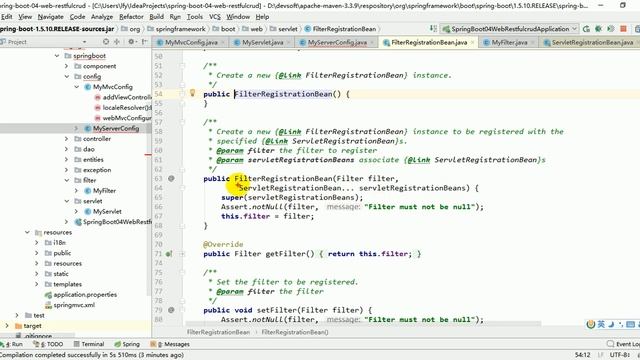The width and height of the screenshot is (640, 360).
Task: Click the light bulb intention icon on line 54
Action: coord(193,93)
